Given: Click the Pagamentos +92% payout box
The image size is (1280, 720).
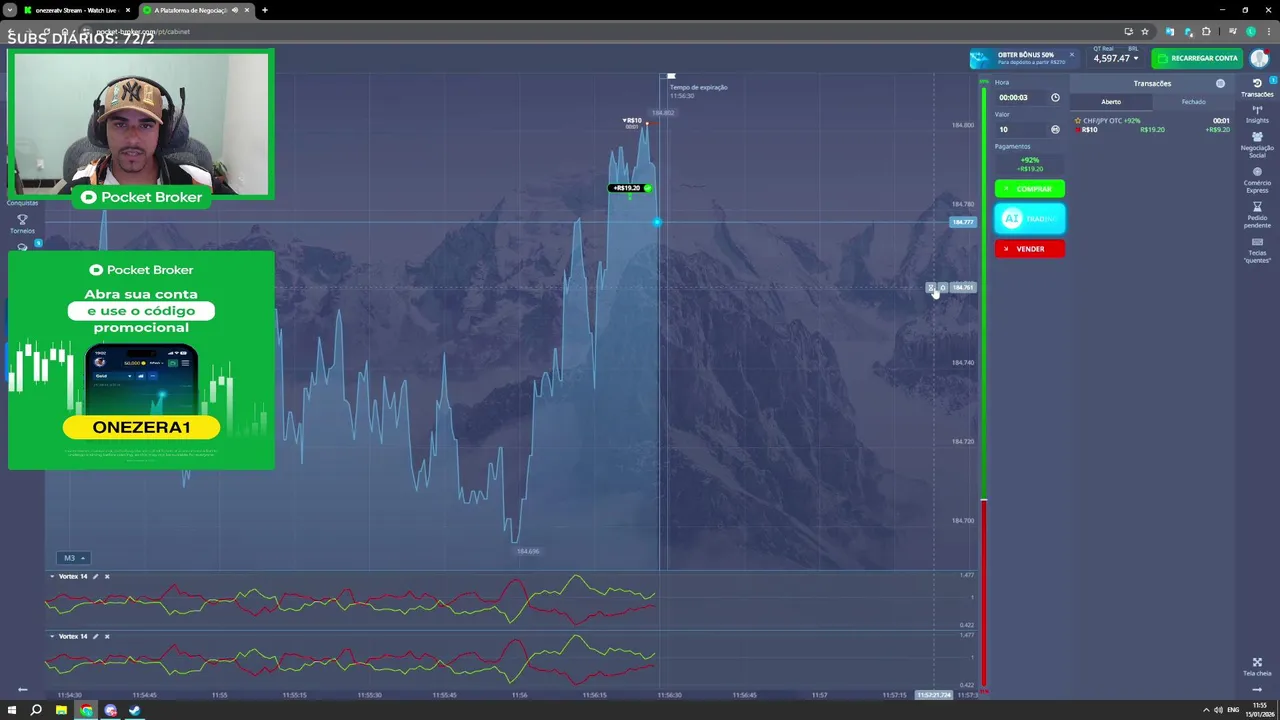Looking at the screenshot, I should (1030, 164).
